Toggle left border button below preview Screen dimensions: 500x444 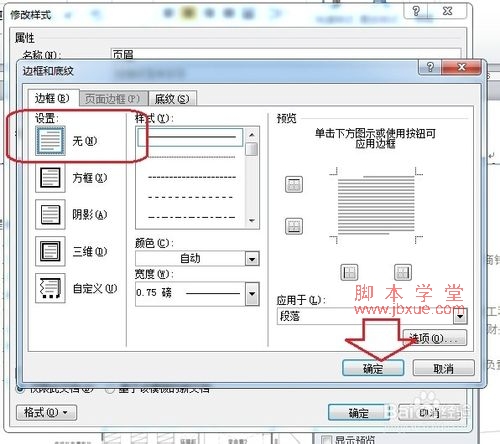[x=349, y=273]
